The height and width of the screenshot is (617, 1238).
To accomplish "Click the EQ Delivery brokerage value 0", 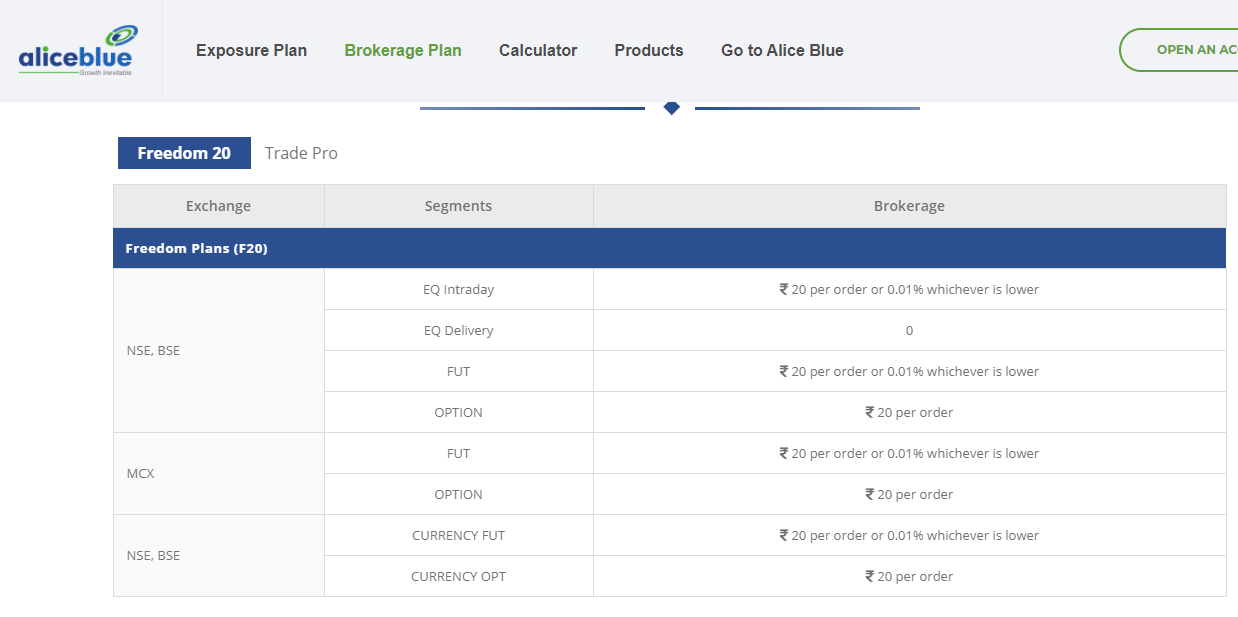I will [909, 330].
